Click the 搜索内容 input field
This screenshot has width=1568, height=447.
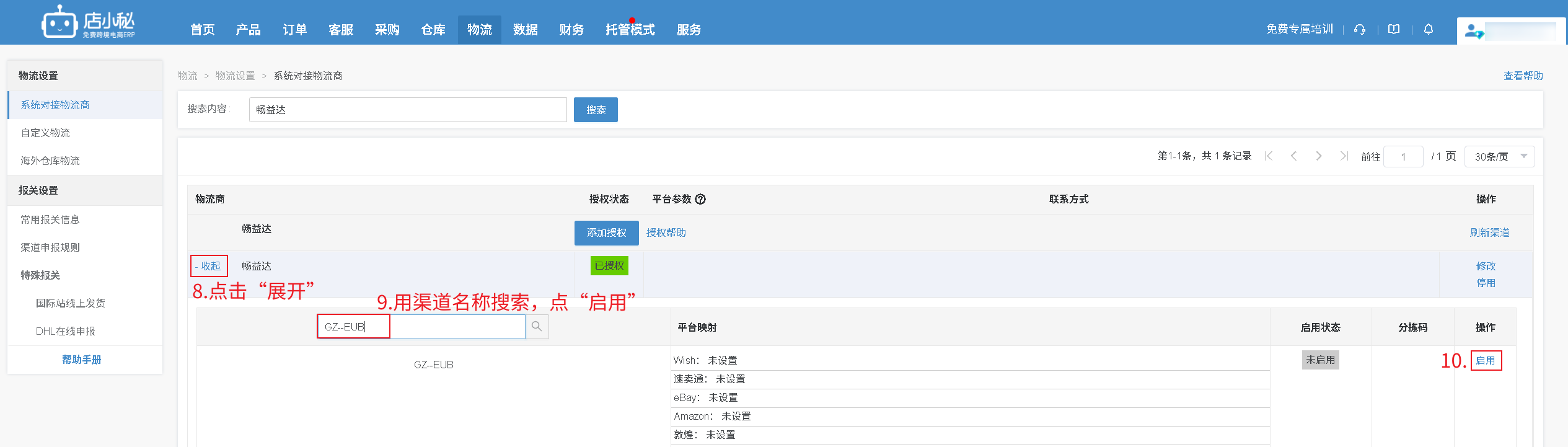pyautogui.click(x=407, y=110)
